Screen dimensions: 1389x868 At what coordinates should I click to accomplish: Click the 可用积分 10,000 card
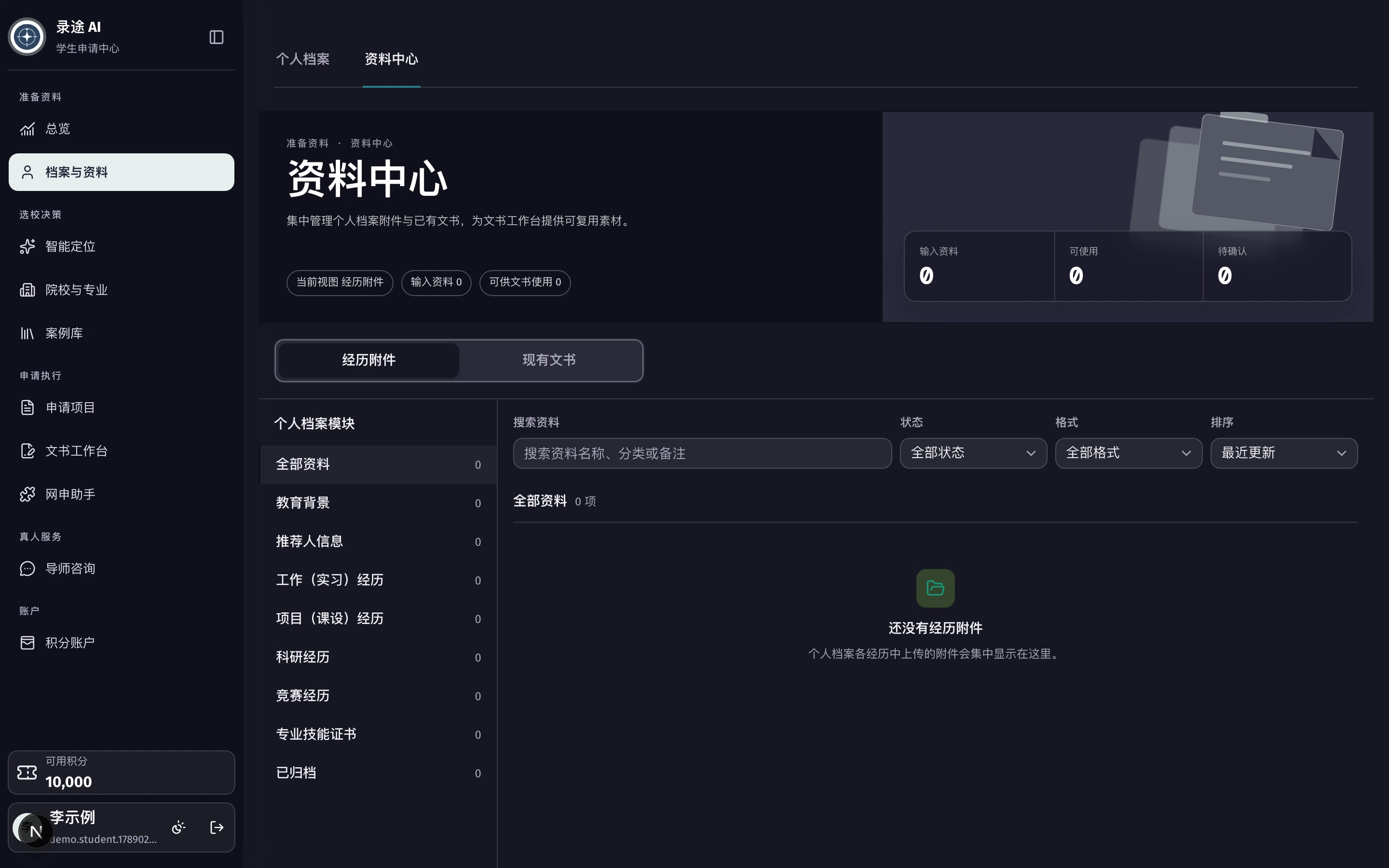coord(121,773)
